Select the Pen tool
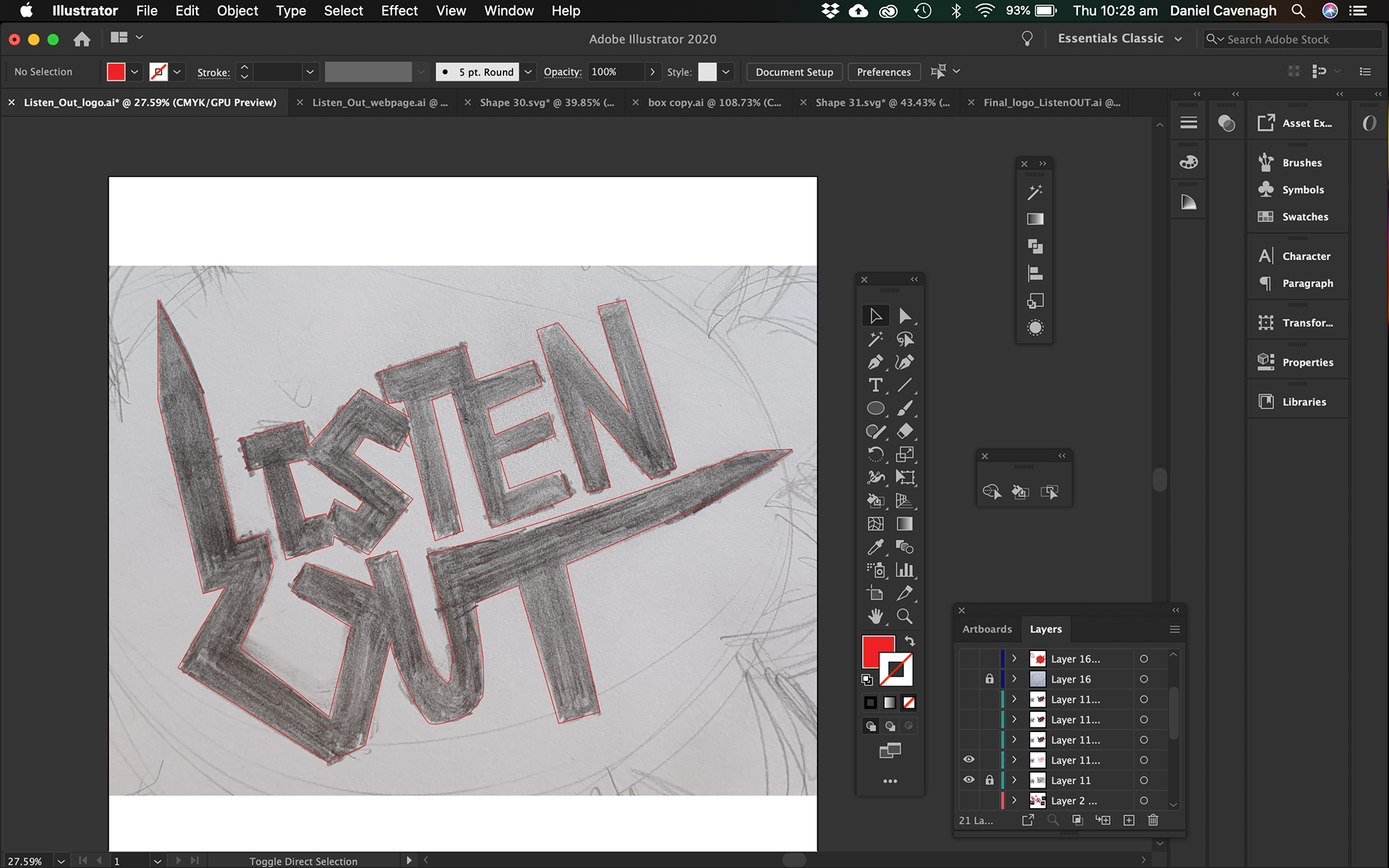 tap(875, 362)
